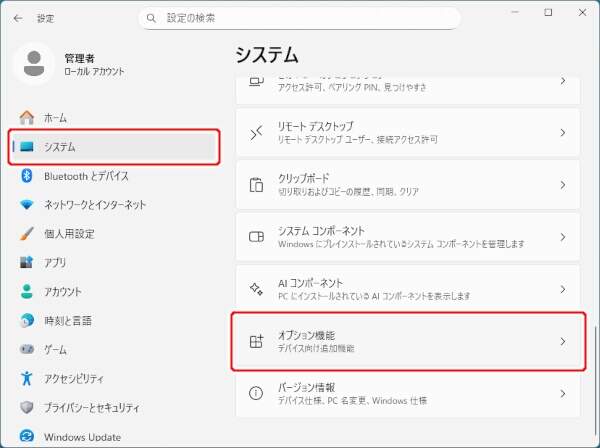This screenshot has width=600, height=448.
Task: Click the システム コンポーネント icon
Action: (x=256, y=237)
